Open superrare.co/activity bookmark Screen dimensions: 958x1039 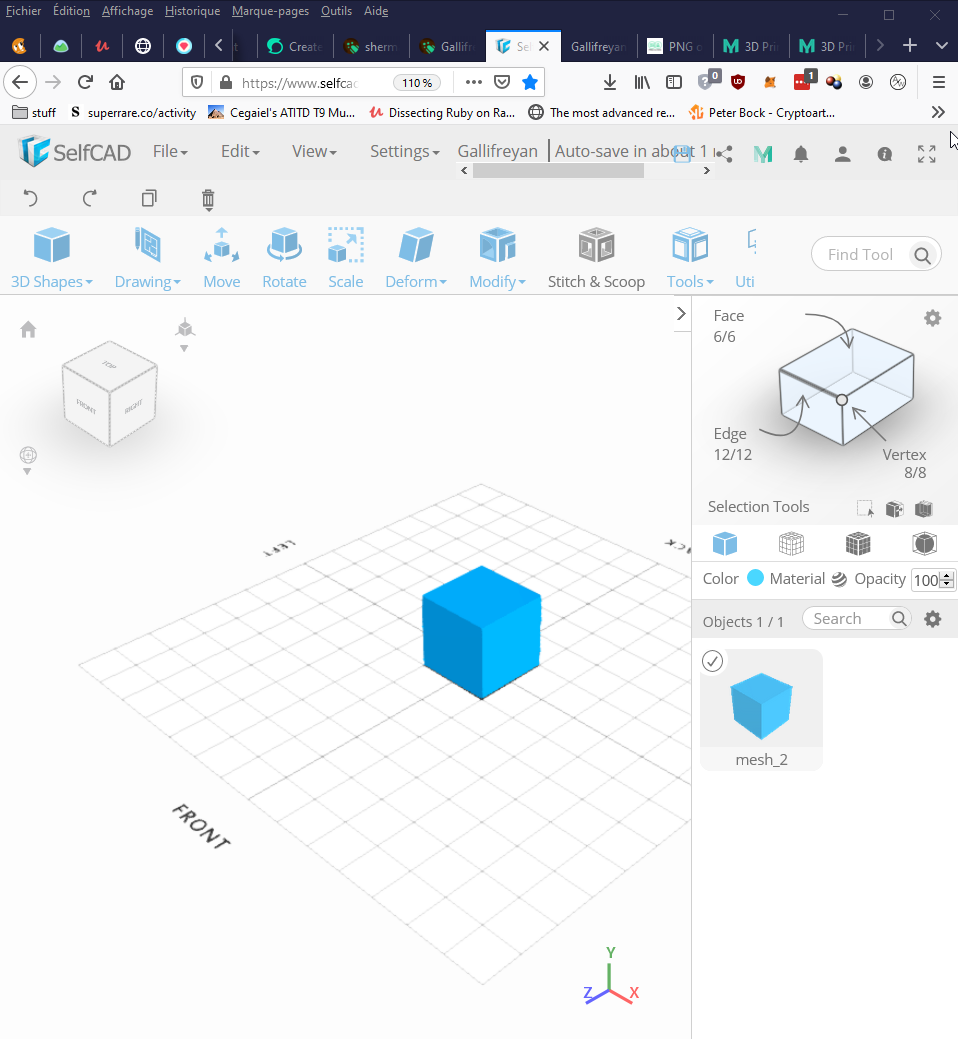(x=133, y=113)
